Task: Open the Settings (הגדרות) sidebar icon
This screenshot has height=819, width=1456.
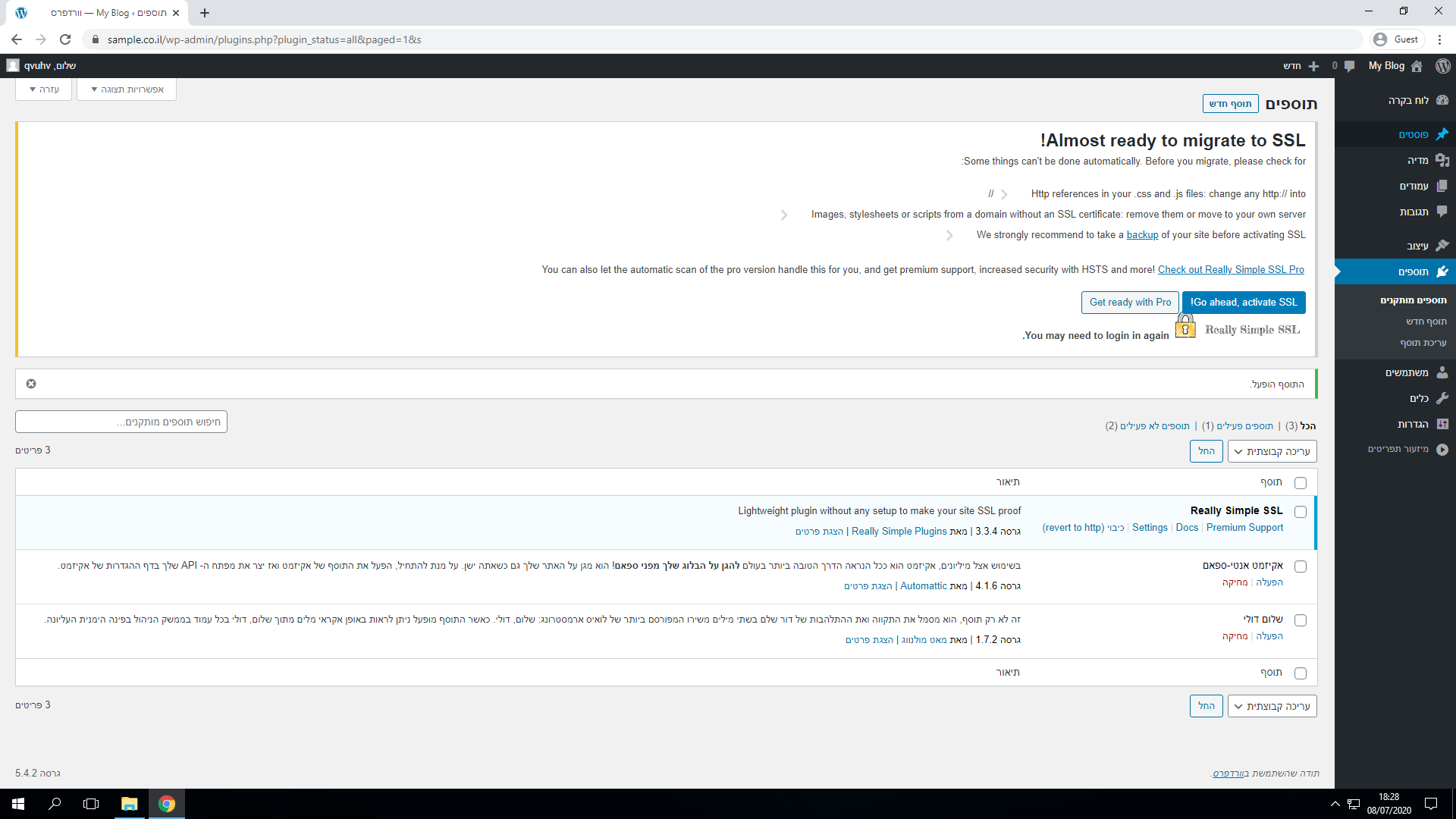Action: point(1442,424)
